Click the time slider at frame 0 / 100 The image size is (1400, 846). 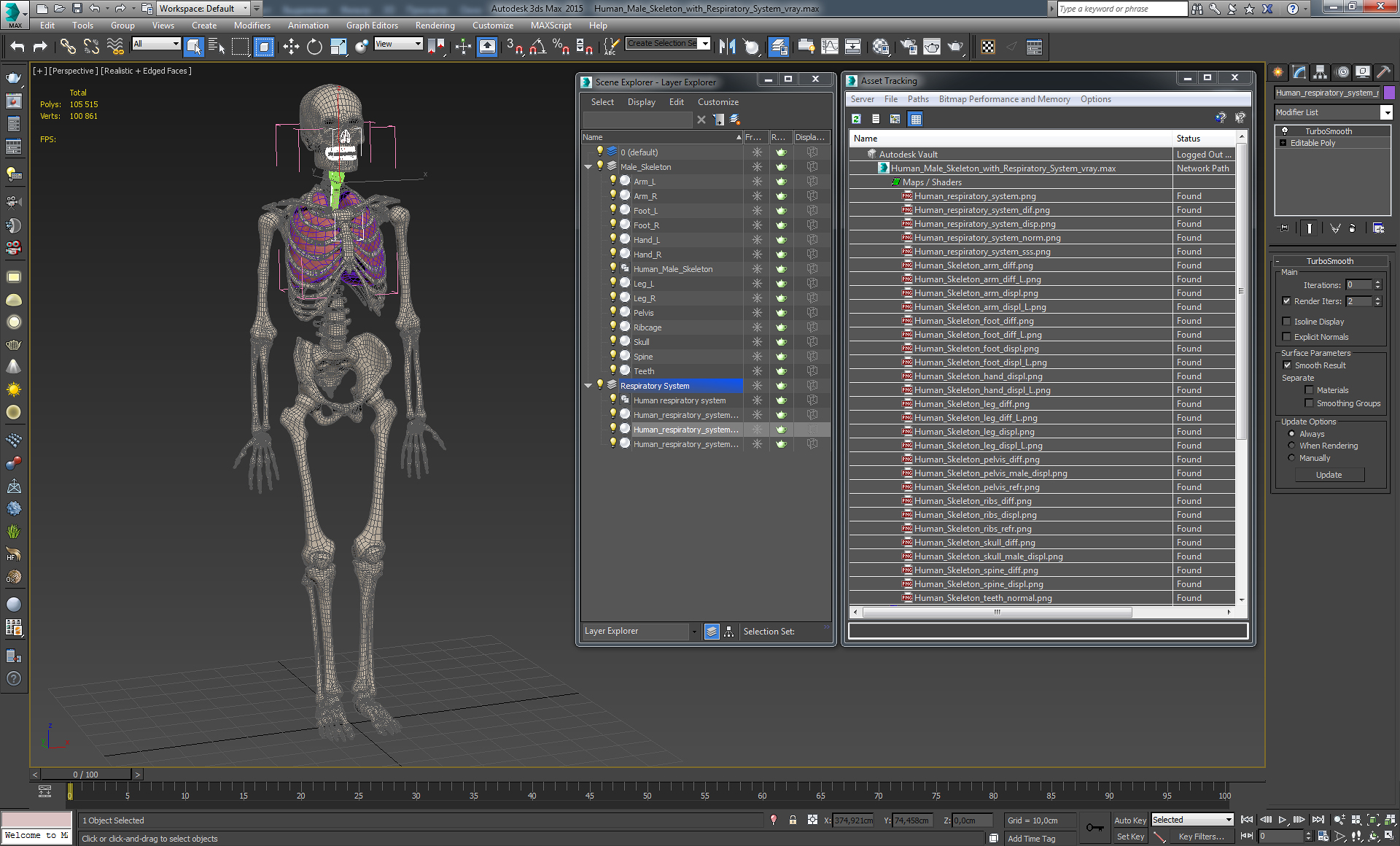85,774
